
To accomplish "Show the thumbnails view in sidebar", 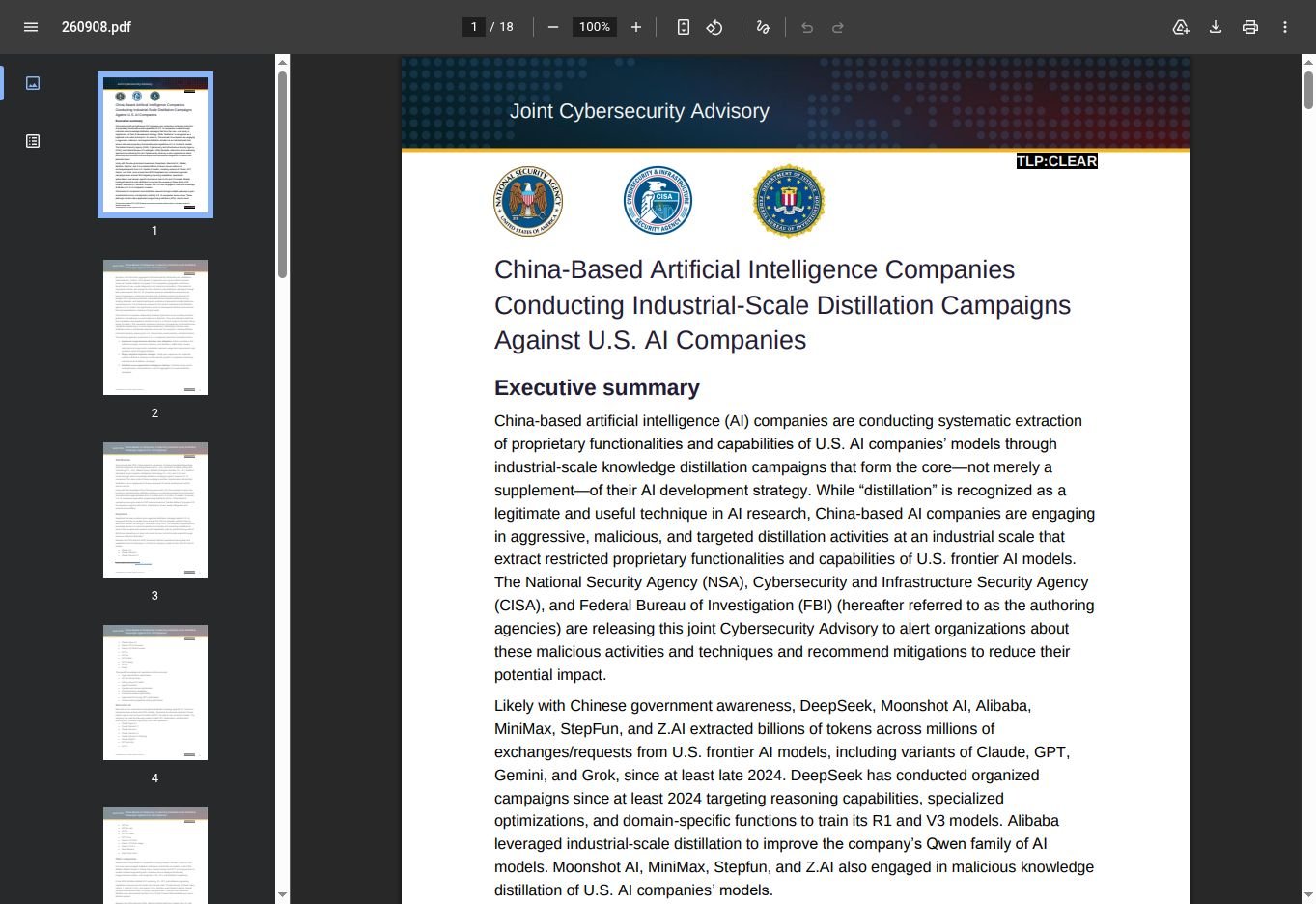I will click(33, 83).
